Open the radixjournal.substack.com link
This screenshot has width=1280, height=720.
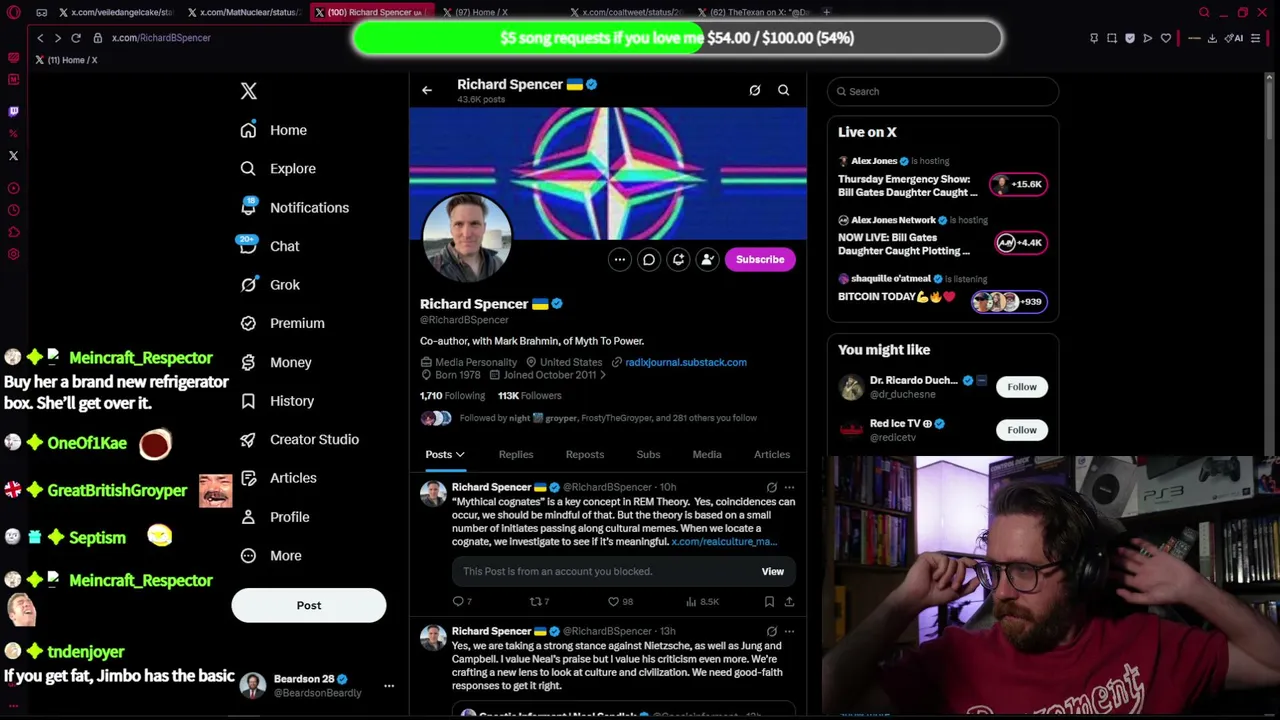[x=686, y=362]
